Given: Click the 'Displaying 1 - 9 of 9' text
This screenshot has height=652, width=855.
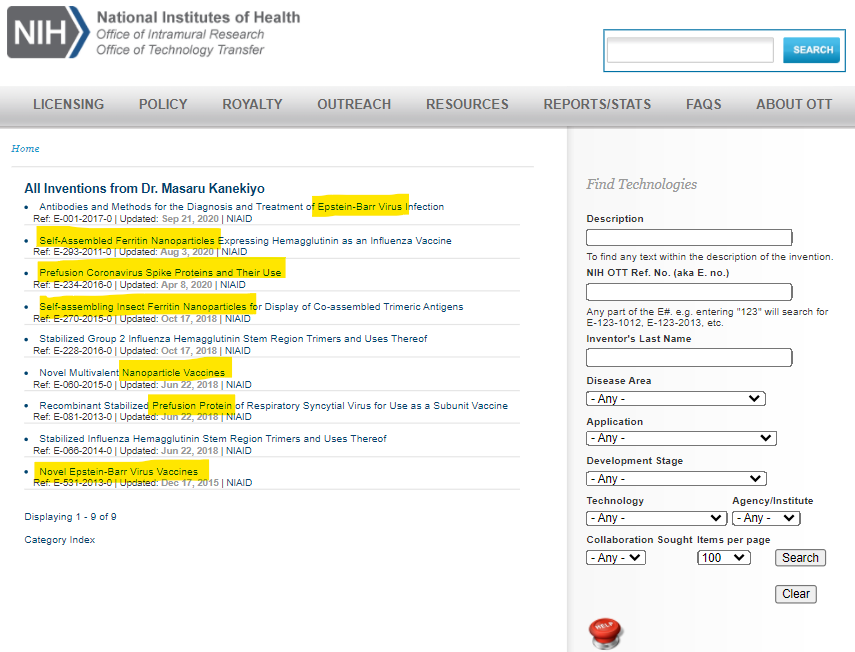Looking at the screenshot, I should coord(70,517).
